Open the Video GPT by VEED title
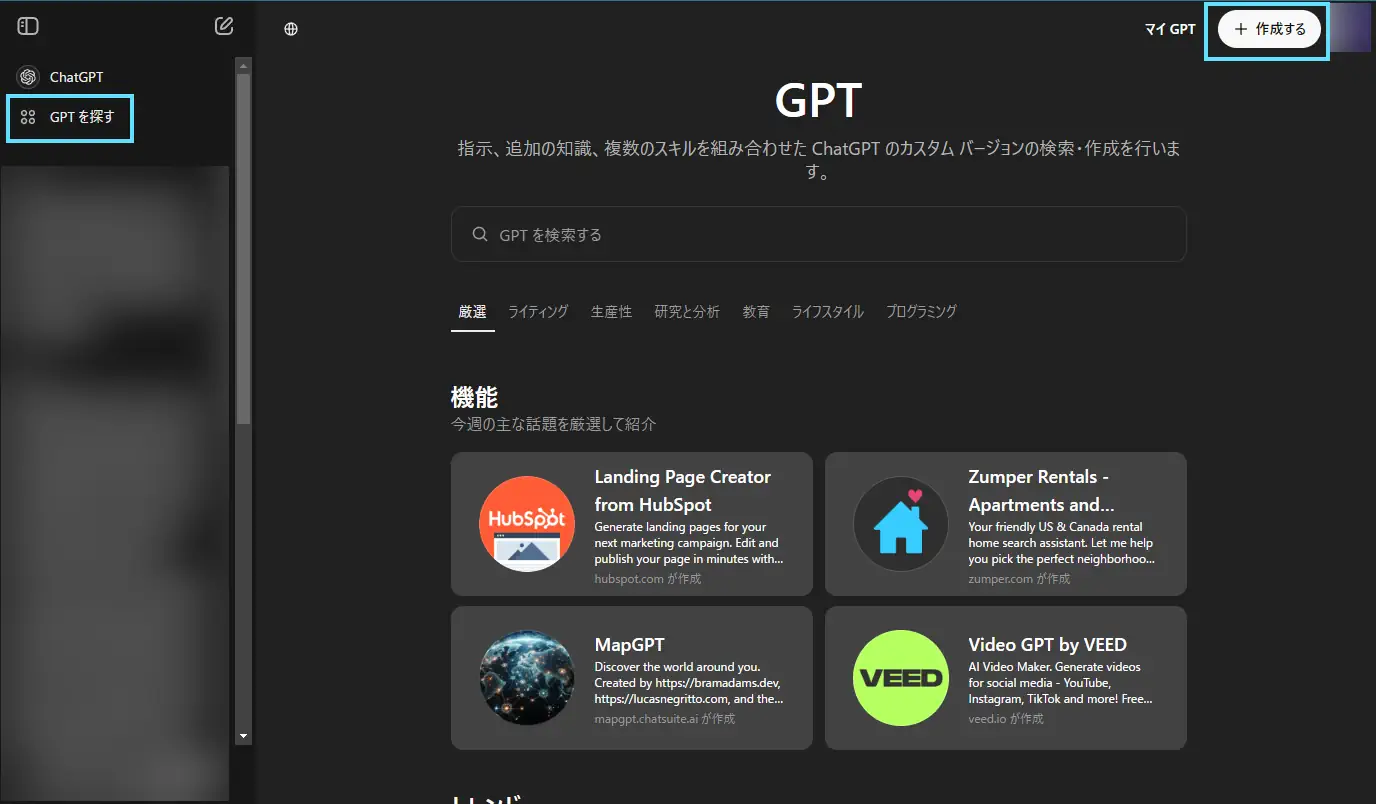 [x=1047, y=644]
